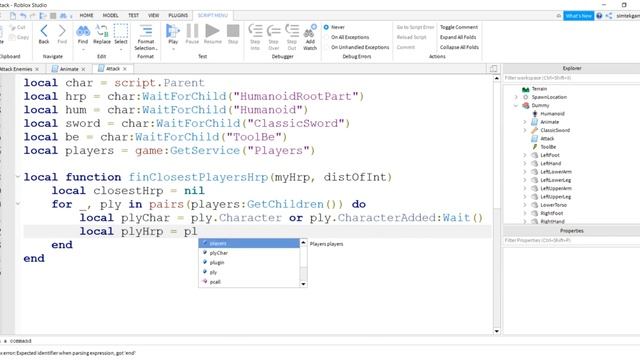Screen dimensions: 640x360
Task: Click the Replace tool icon
Action: coord(102,31)
